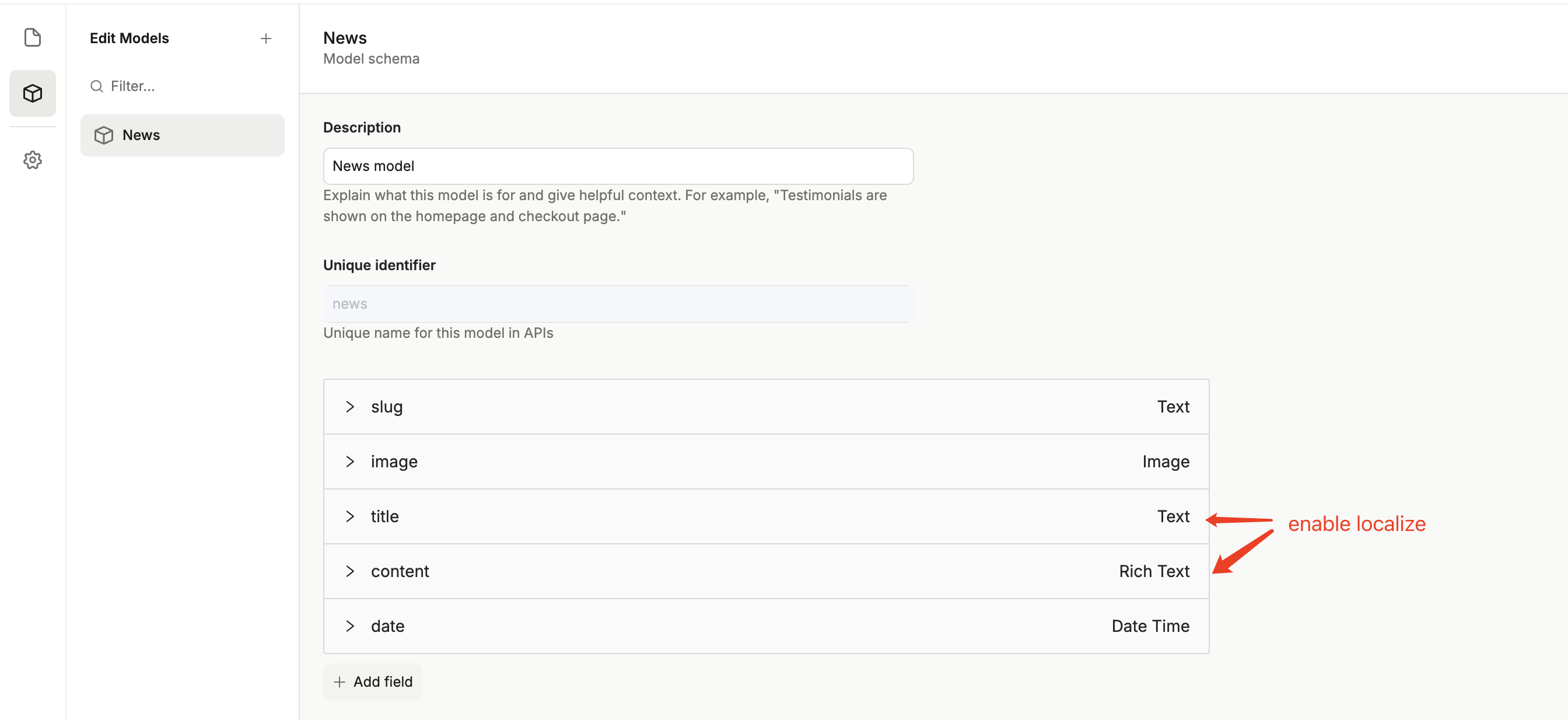
Task: Select the models cube sidebar icon
Action: coord(32,93)
